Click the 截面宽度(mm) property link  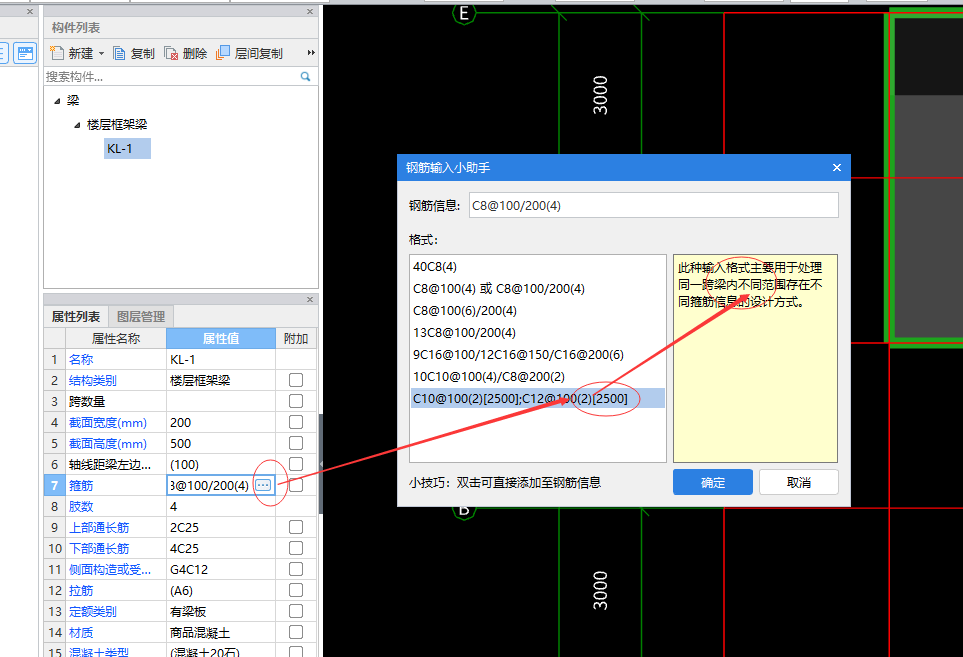(108, 422)
